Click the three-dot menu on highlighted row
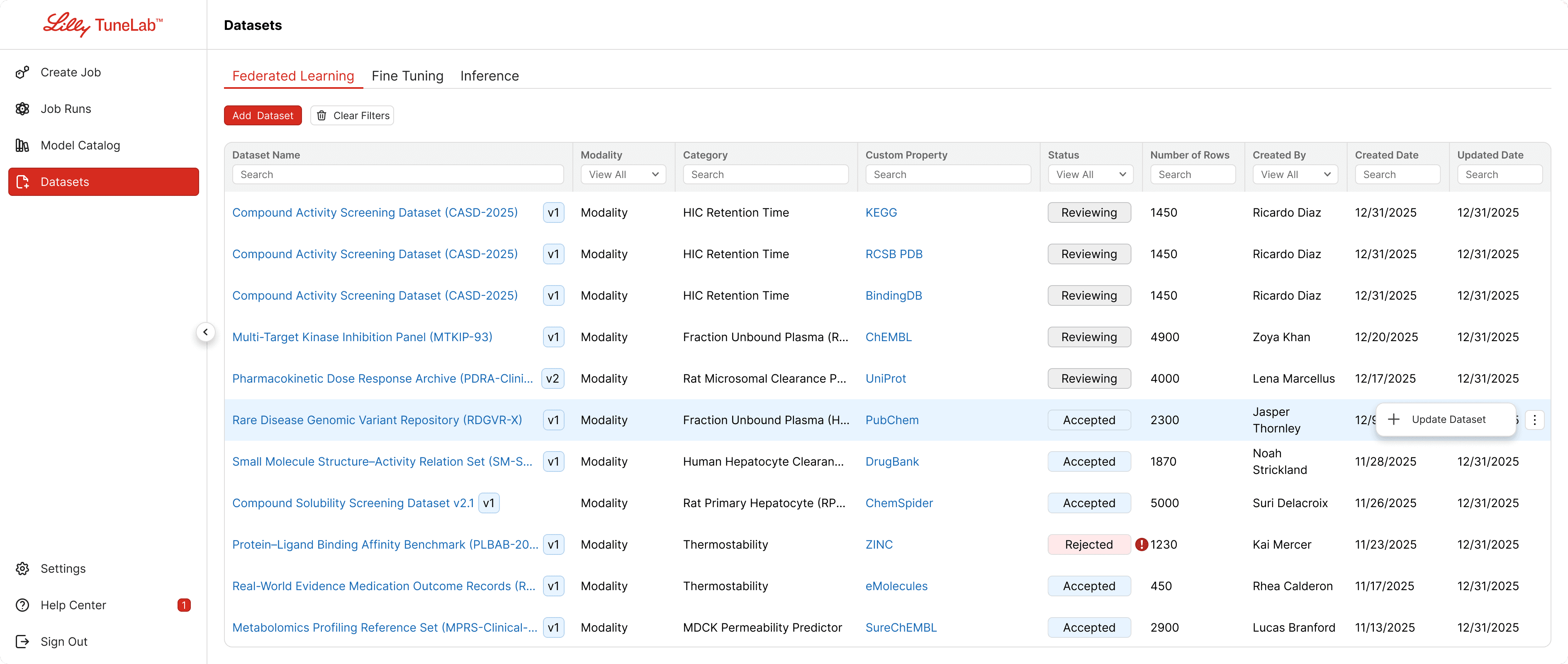This screenshot has width=1568, height=664. tap(1534, 420)
